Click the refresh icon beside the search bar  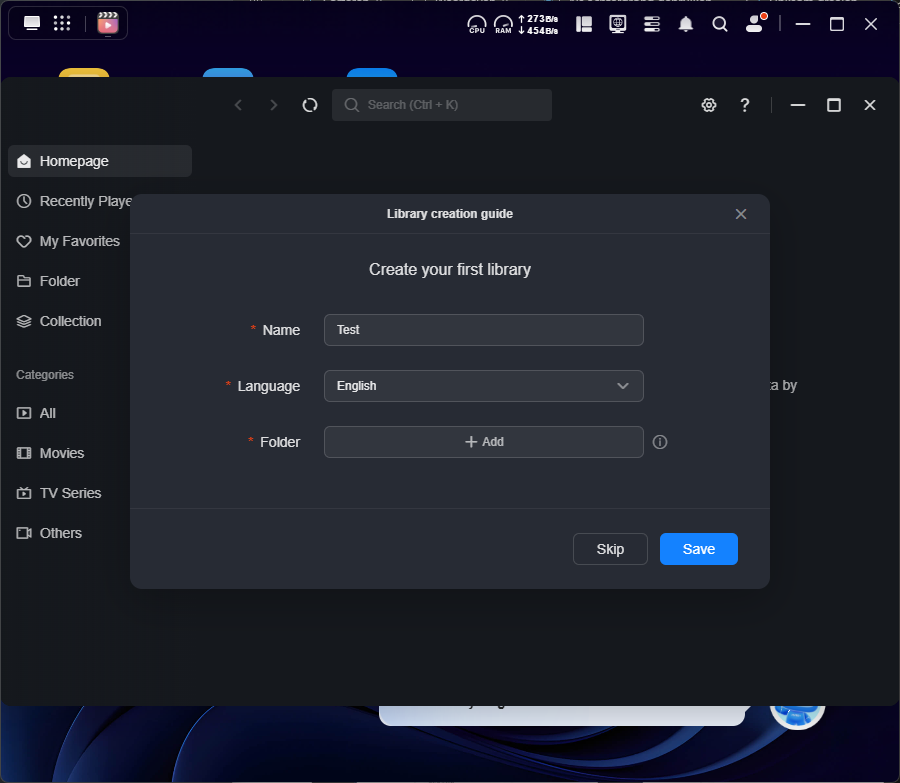310,105
